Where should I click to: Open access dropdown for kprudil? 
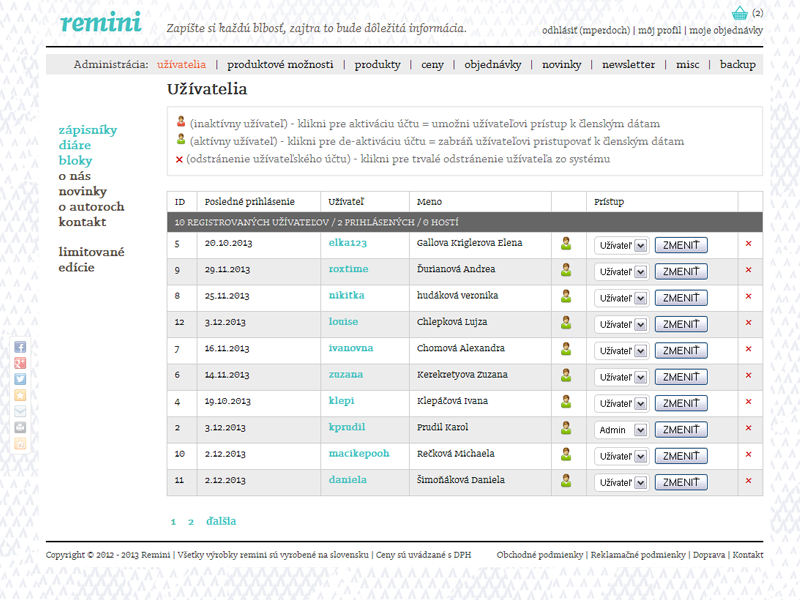(x=621, y=430)
